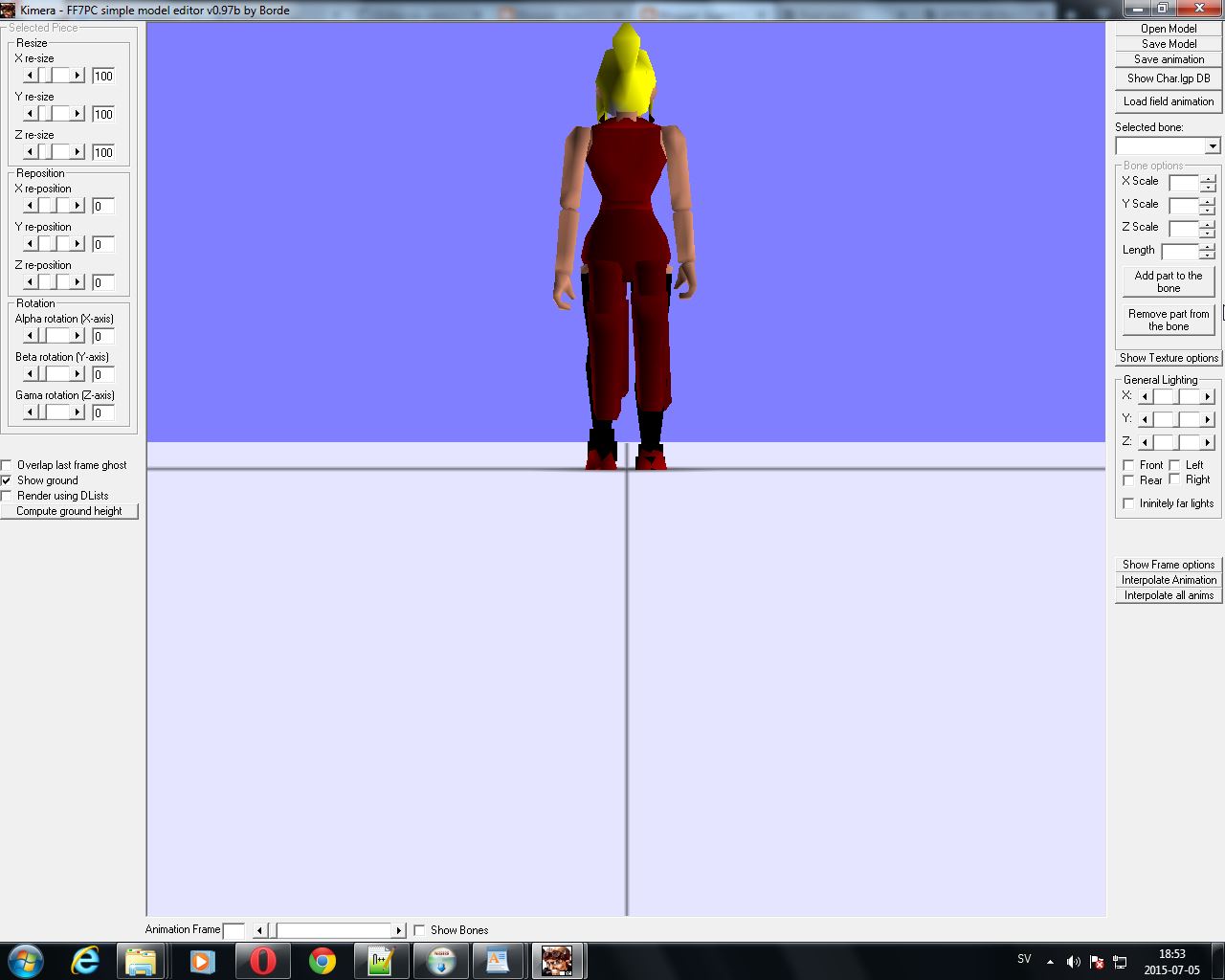Click Interpolate Animation button

(1169, 580)
